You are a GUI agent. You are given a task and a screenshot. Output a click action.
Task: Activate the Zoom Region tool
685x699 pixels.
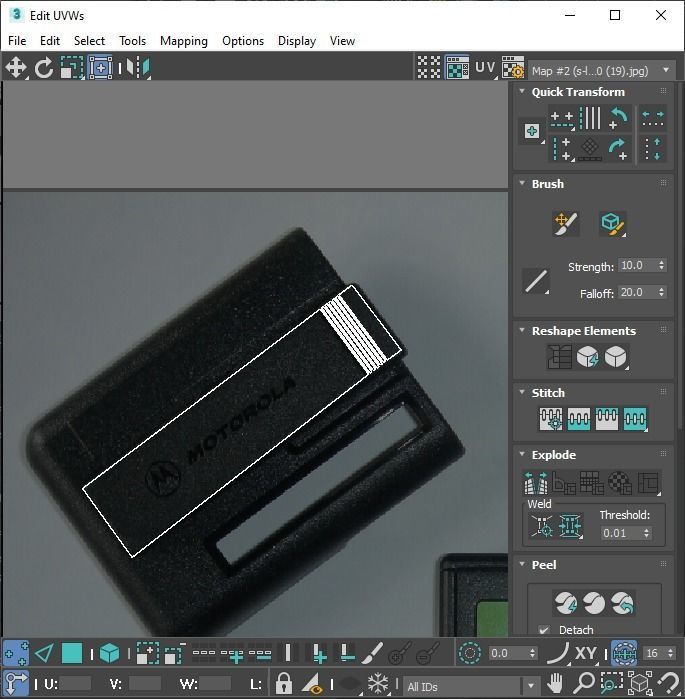click(x=611, y=683)
